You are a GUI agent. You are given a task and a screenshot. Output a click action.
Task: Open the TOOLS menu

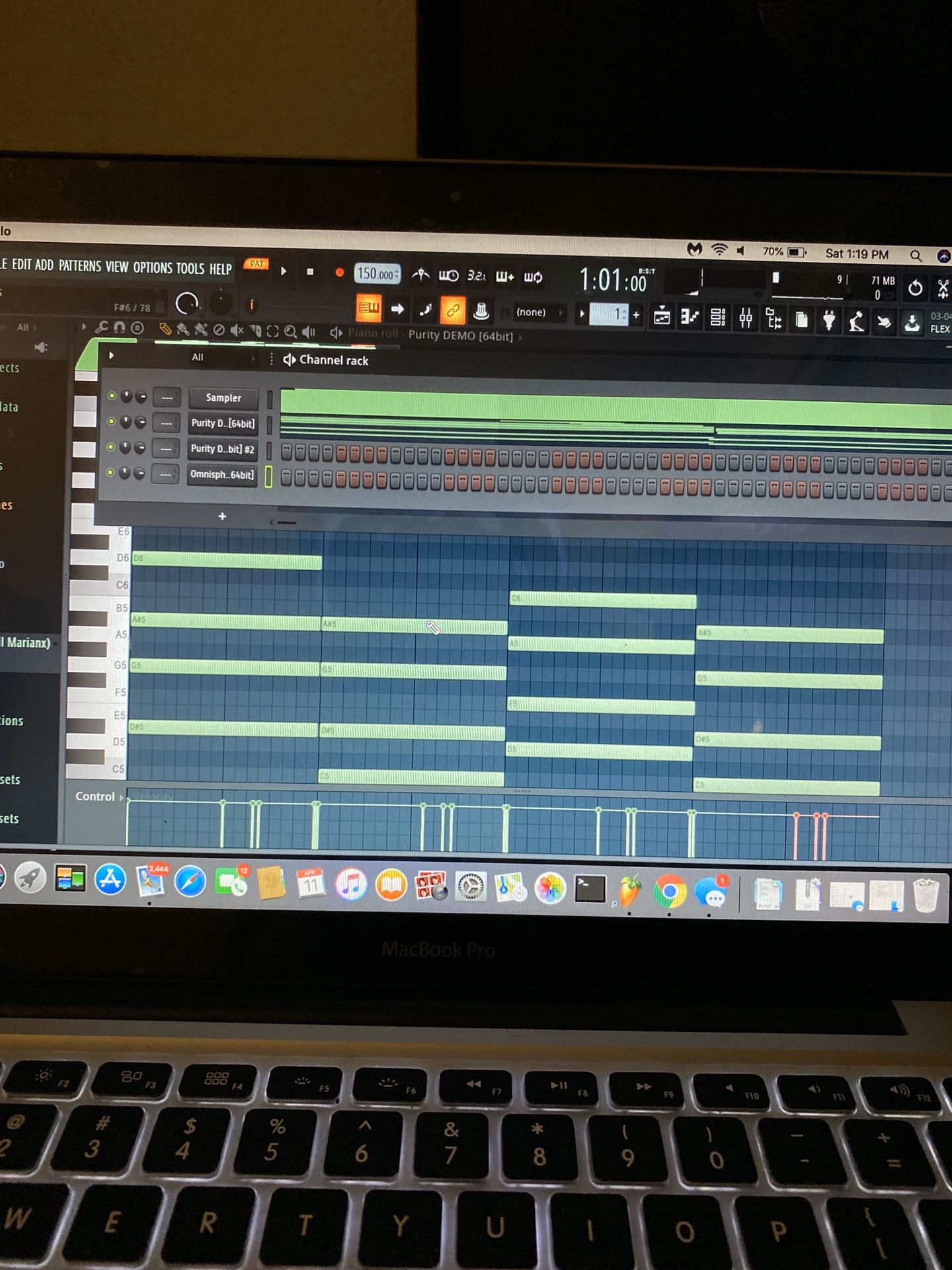click(190, 268)
